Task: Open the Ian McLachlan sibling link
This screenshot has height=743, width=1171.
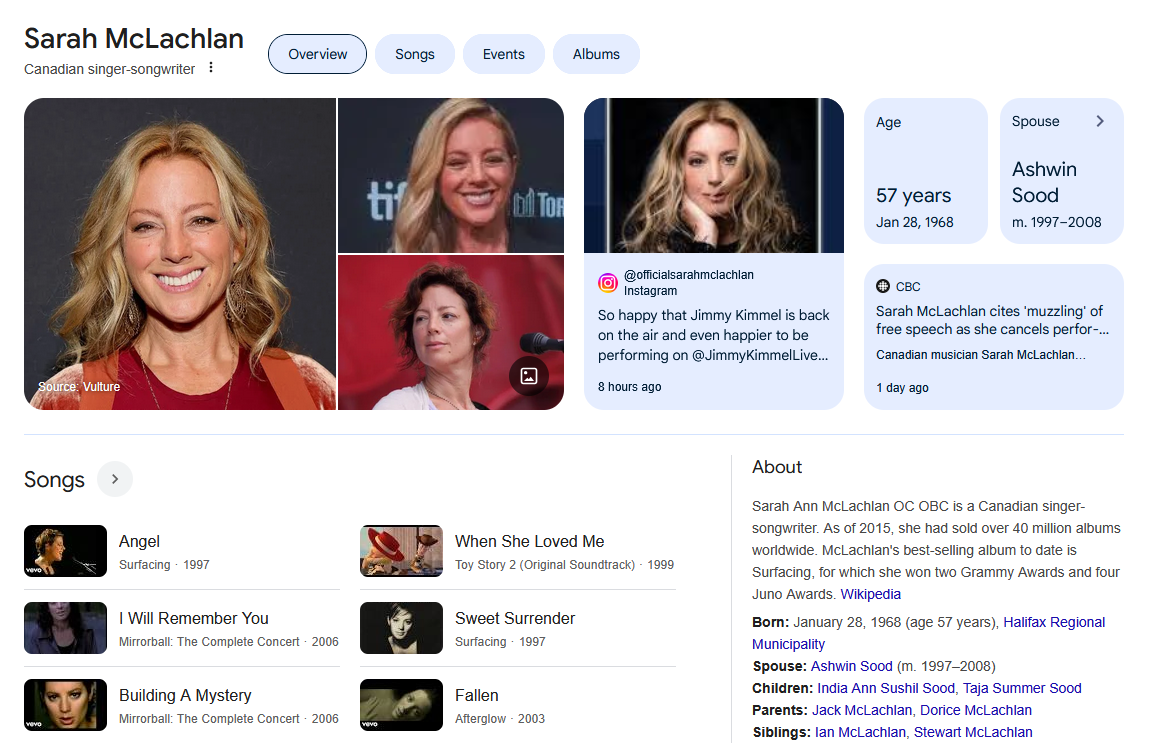Action: click(860, 733)
